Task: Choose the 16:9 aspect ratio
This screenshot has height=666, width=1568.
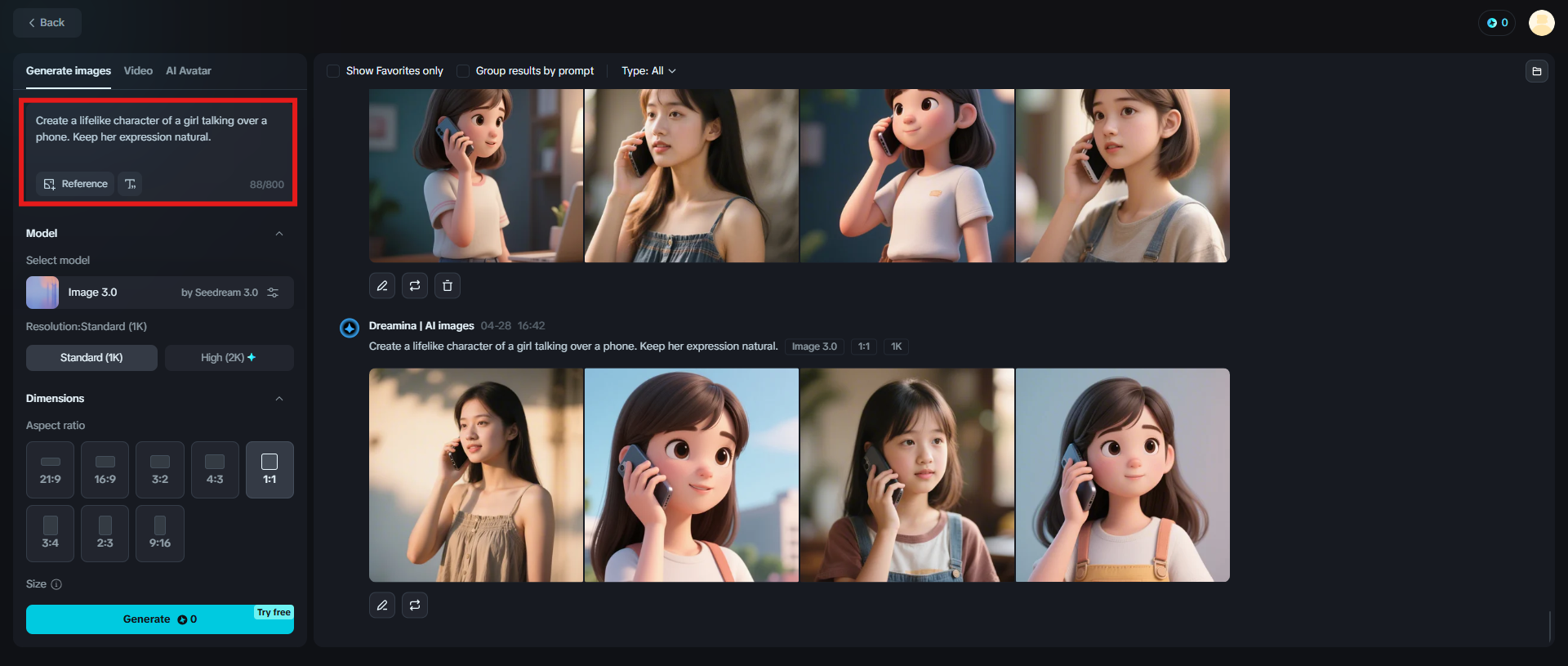Action: tap(105, 470)
